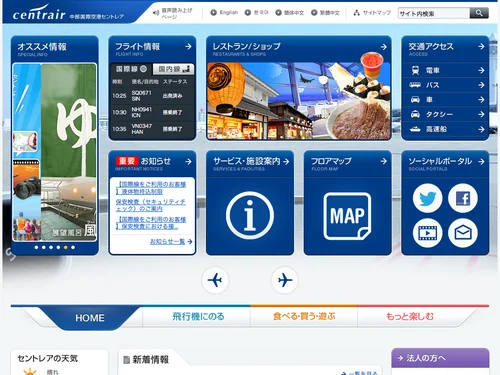Image resolution: width=500 pixels, height=375 pixels.
Task: Click the arrow in サービス・施設案内 header
Action: point(286,161)
